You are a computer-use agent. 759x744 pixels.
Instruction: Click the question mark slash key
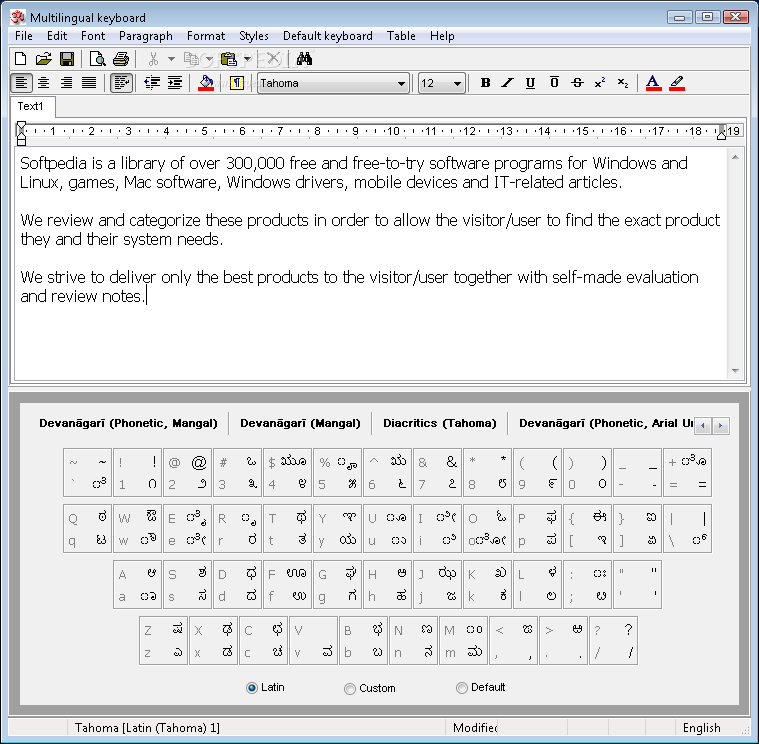pos(613,640)
